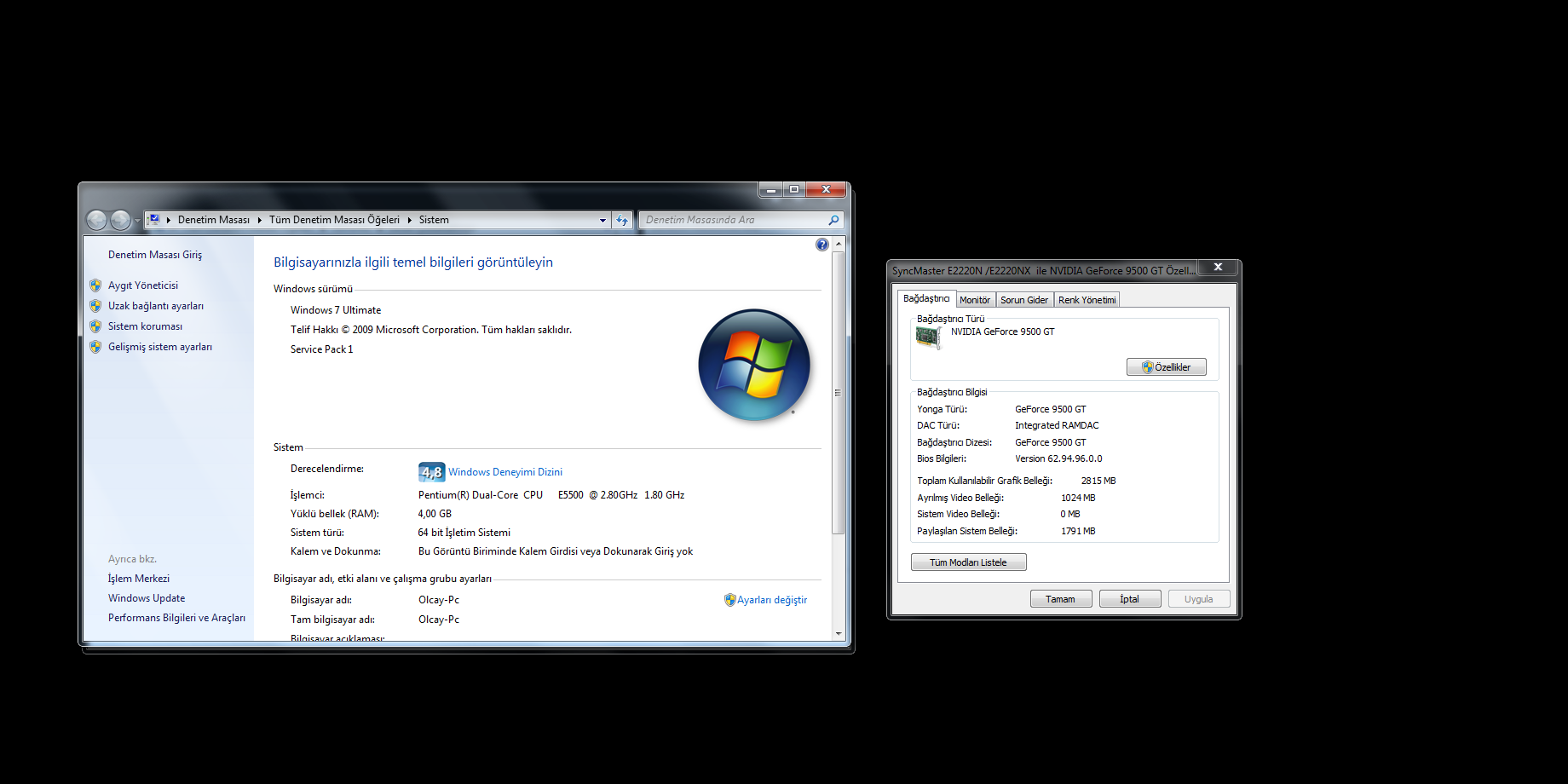The width and height of the screenshot is (1568, 784).
Task: Maximize the Sistem window
Action: pyautogui.click(x=794, y=189)
